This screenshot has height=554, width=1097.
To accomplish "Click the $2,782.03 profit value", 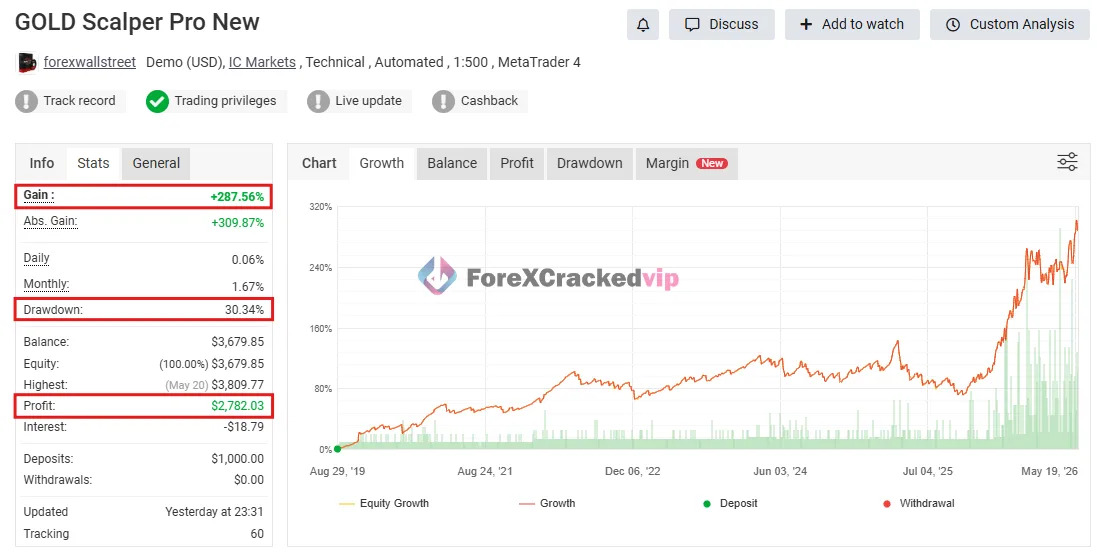I will coord(238,406).
